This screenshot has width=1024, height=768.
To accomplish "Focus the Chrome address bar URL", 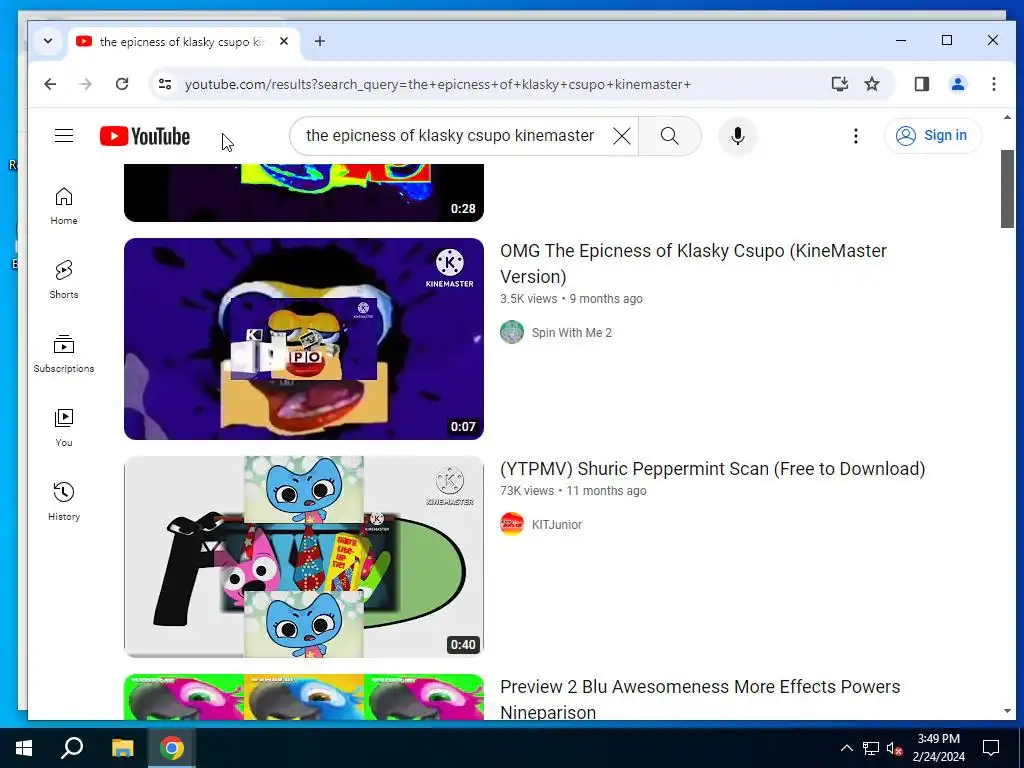I will pyautogui.click(x=438, y=84).
